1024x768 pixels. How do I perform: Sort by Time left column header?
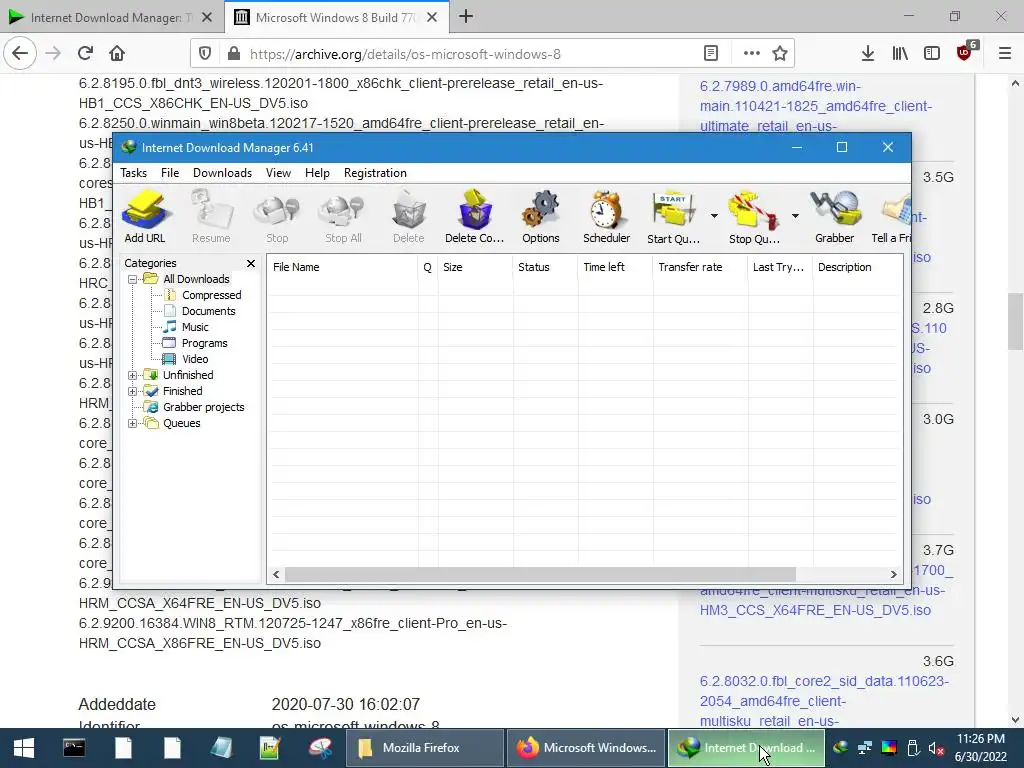(615, 267)
